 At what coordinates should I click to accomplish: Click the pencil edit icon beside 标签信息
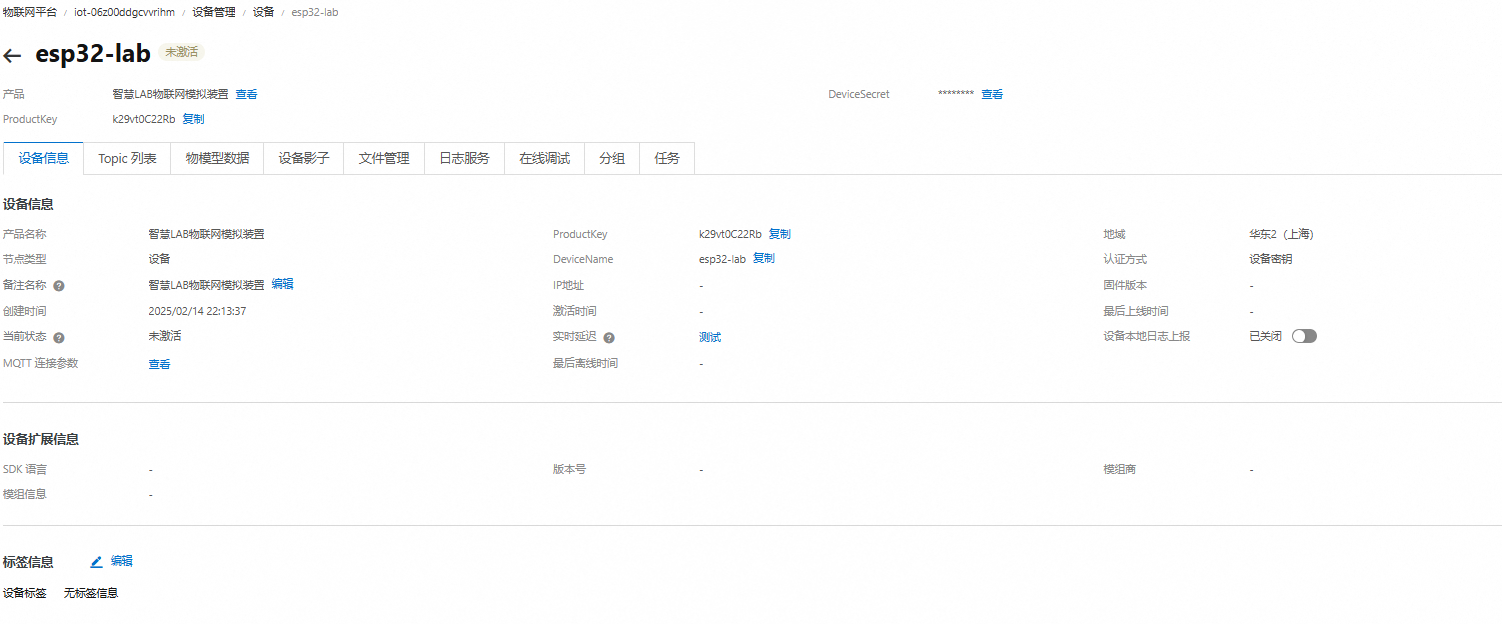coord(96,561)
